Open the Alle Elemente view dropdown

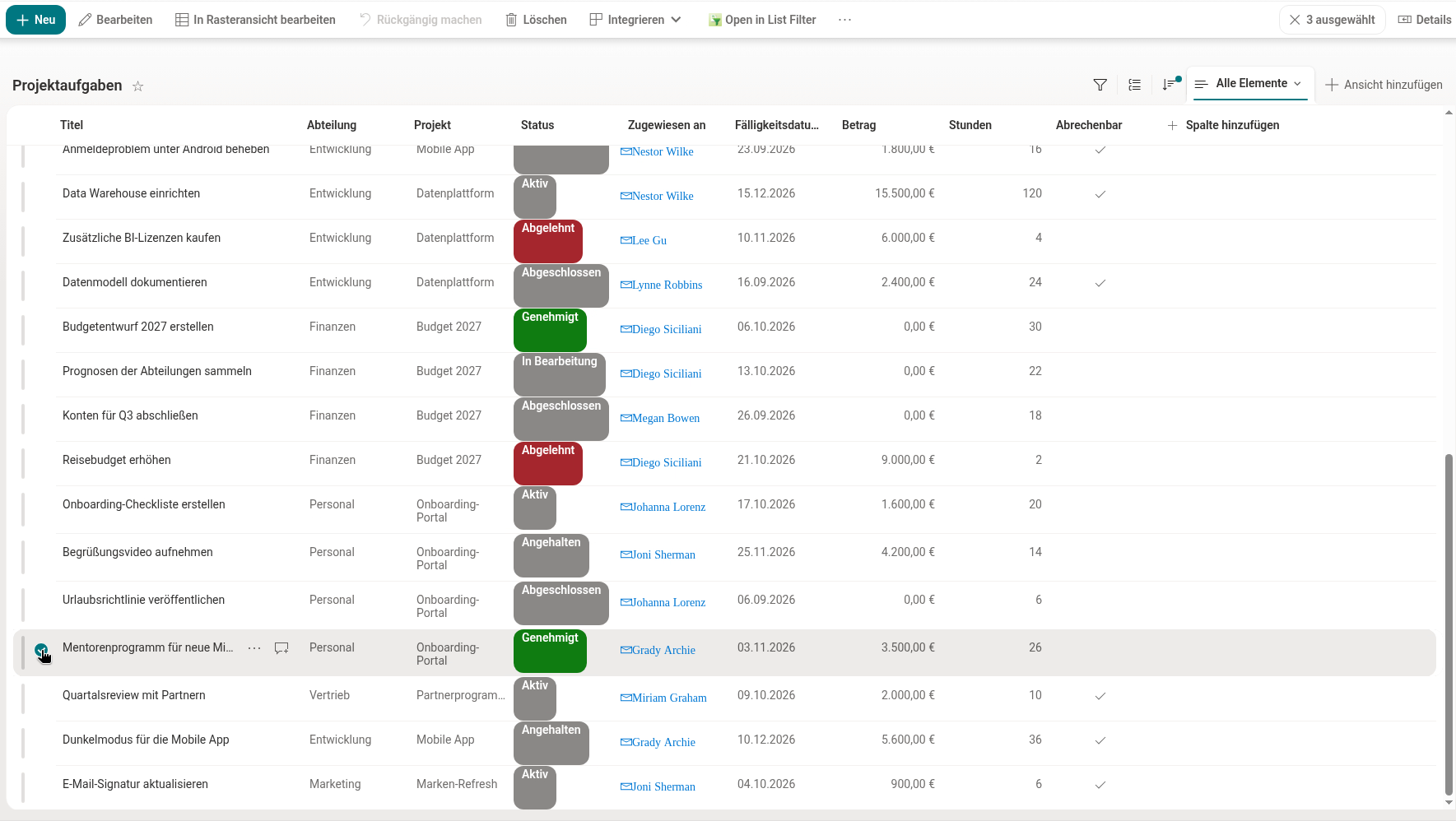pyautogui.click(x=1249, y=84)
